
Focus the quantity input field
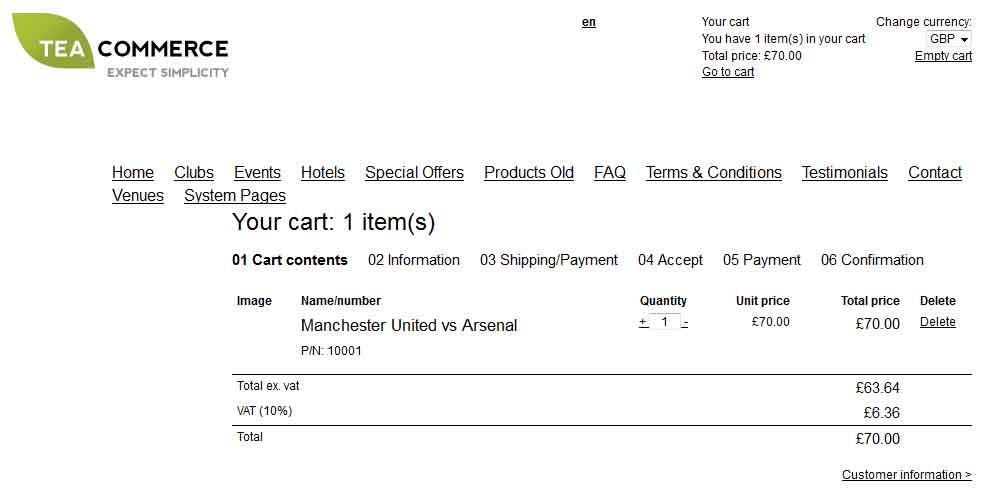pyautogui.click(x=664, y=322)
